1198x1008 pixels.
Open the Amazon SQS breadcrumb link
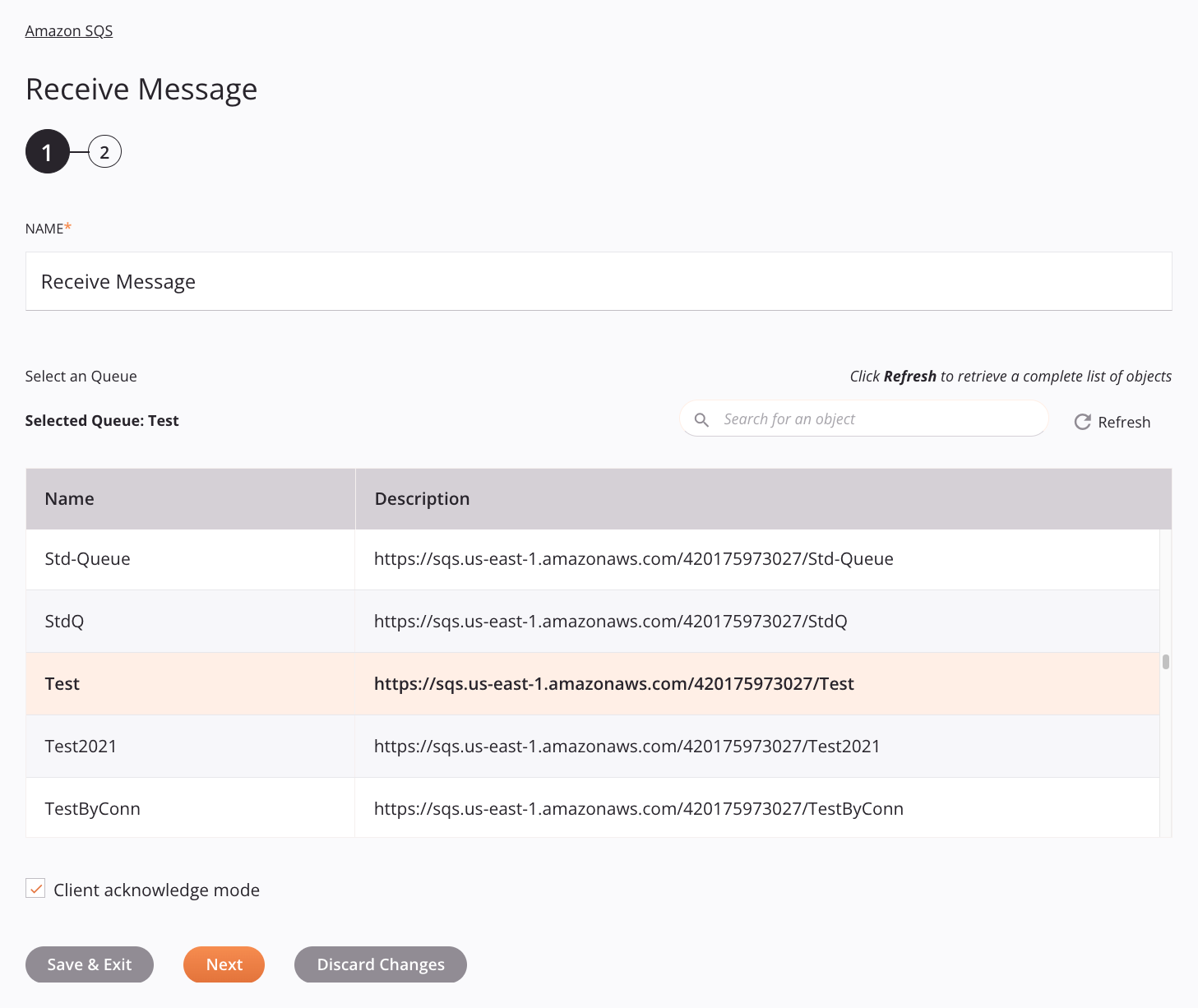[69, 31]
